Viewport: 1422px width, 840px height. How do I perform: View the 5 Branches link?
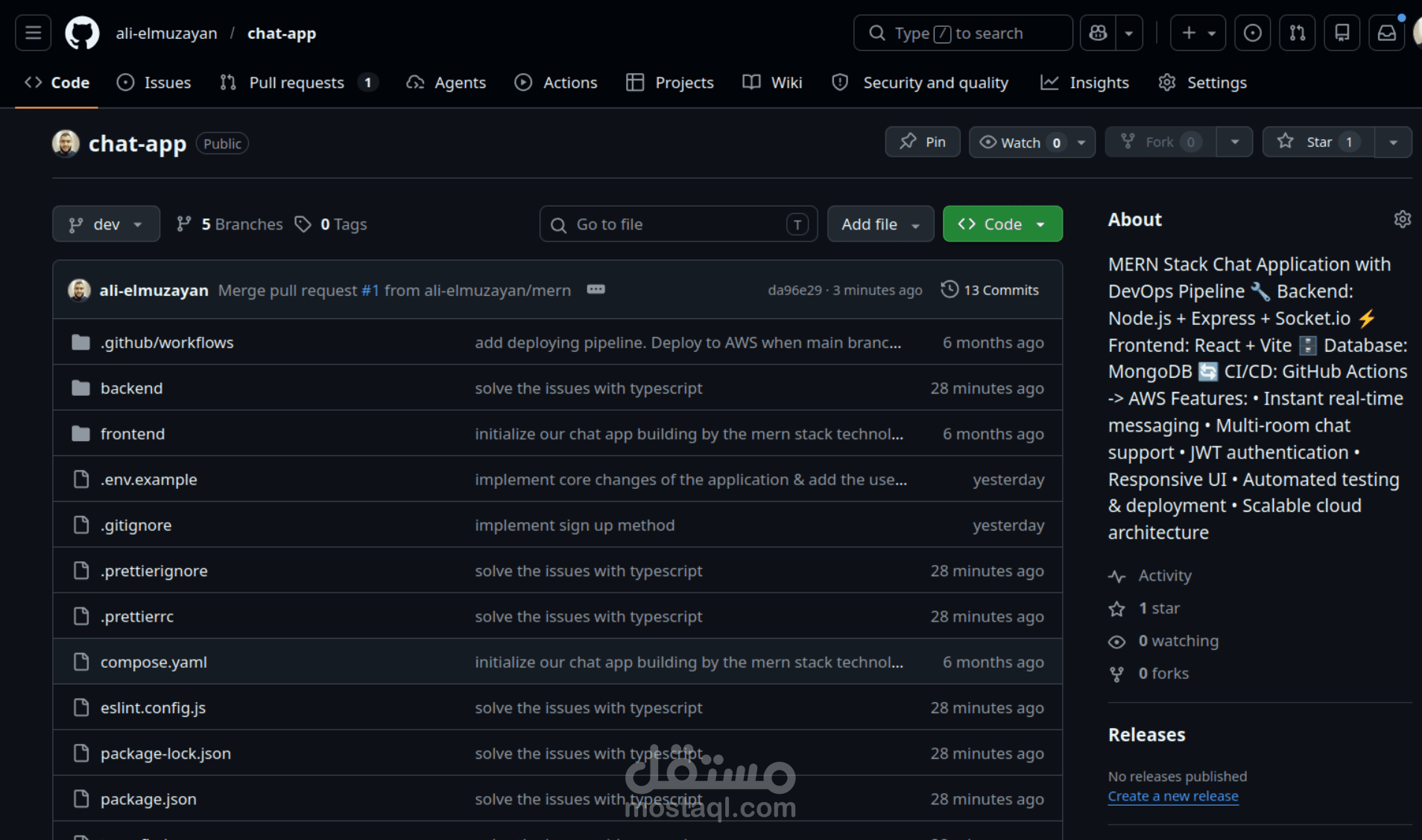(230, 224)
